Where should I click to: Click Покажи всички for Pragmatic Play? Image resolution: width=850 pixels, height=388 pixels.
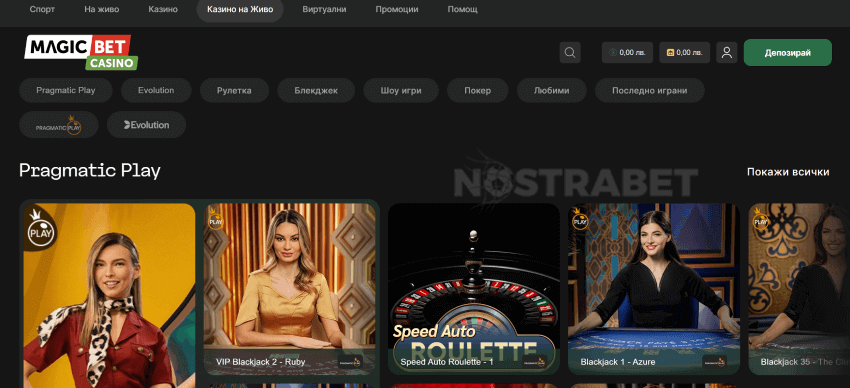point(788,172)
